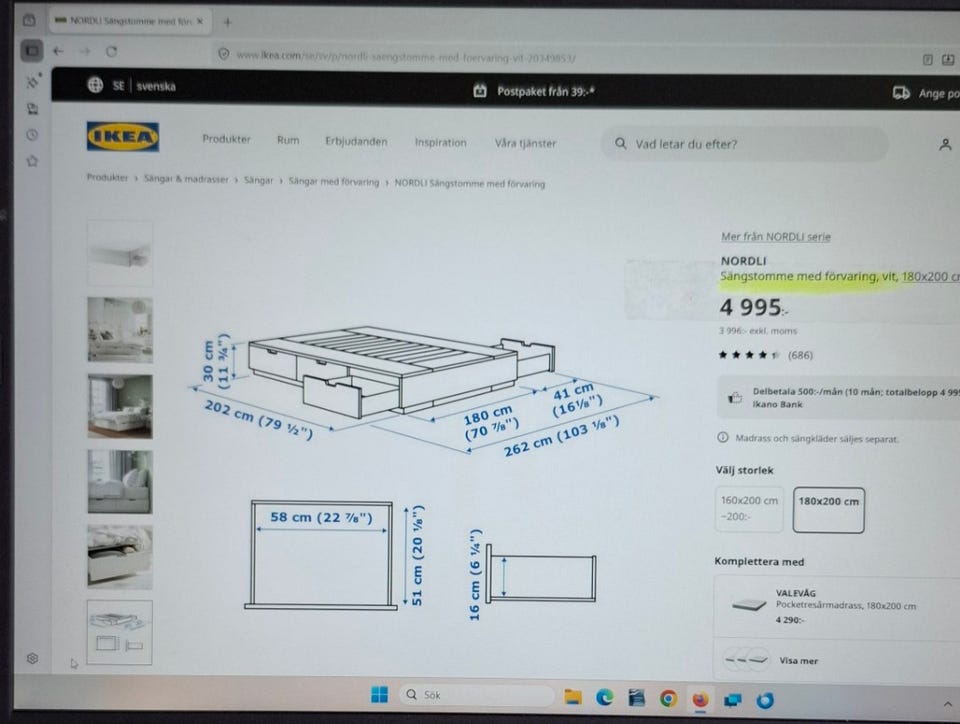Open Firefox from taskbar
Viewport: 960px width, 724px height.
700,699
